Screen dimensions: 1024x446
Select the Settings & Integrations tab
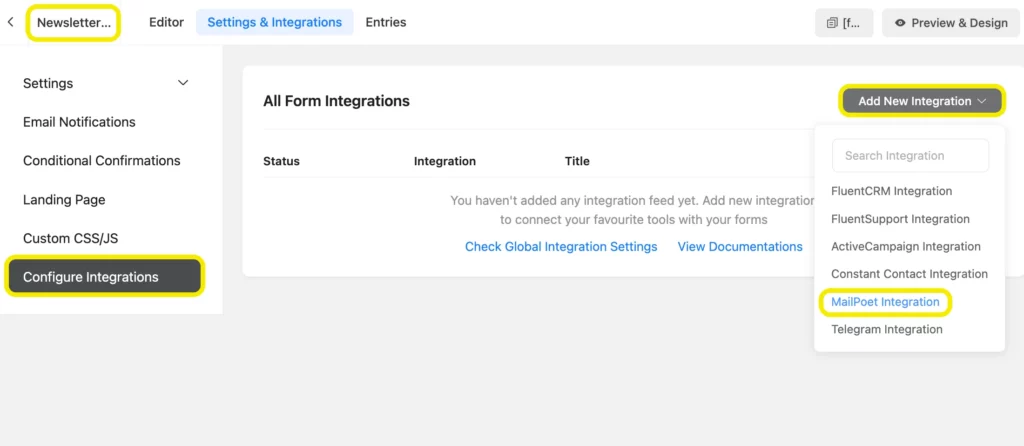point(274,22)
